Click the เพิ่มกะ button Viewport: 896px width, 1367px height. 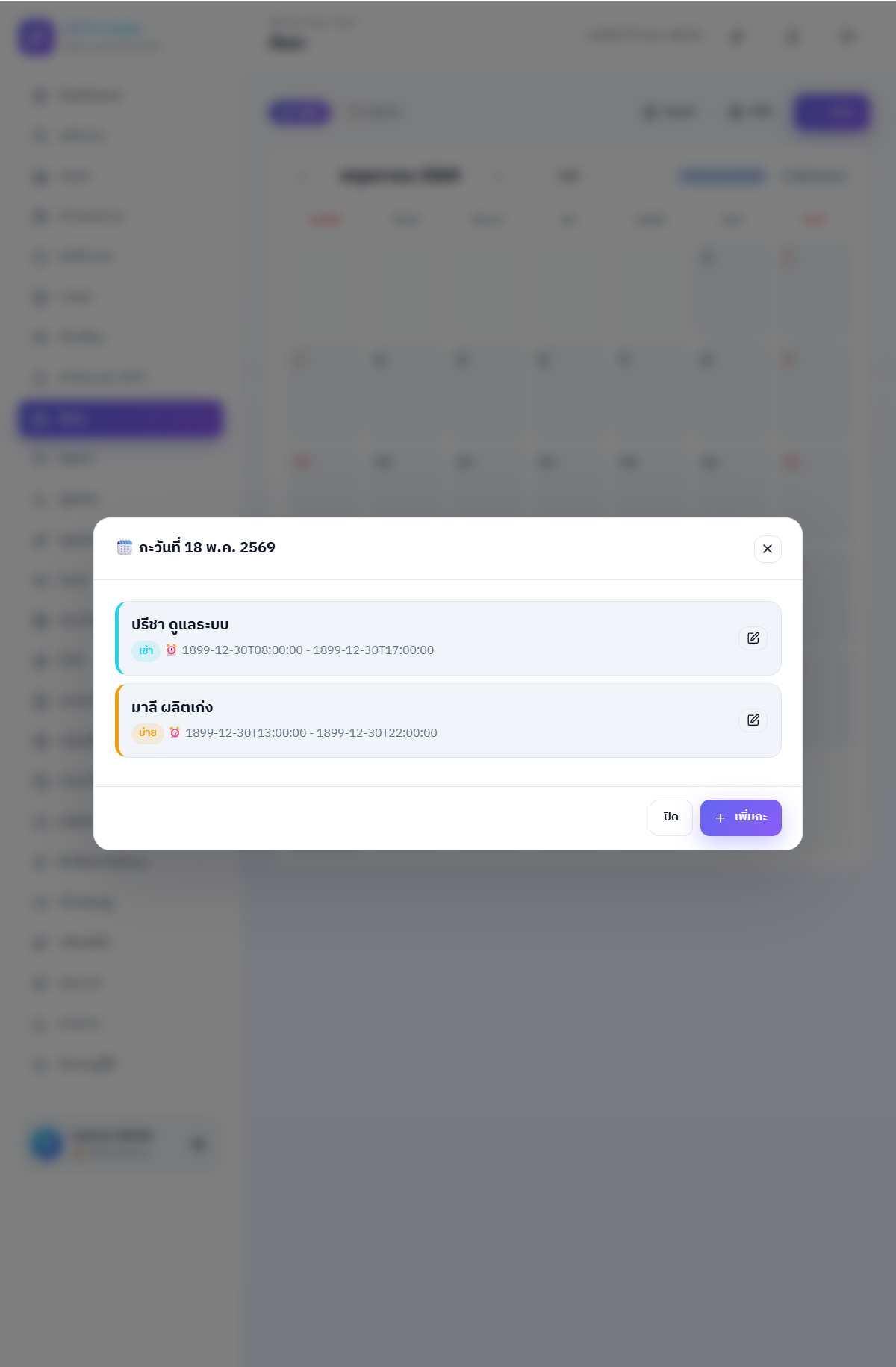click(741, 818)
